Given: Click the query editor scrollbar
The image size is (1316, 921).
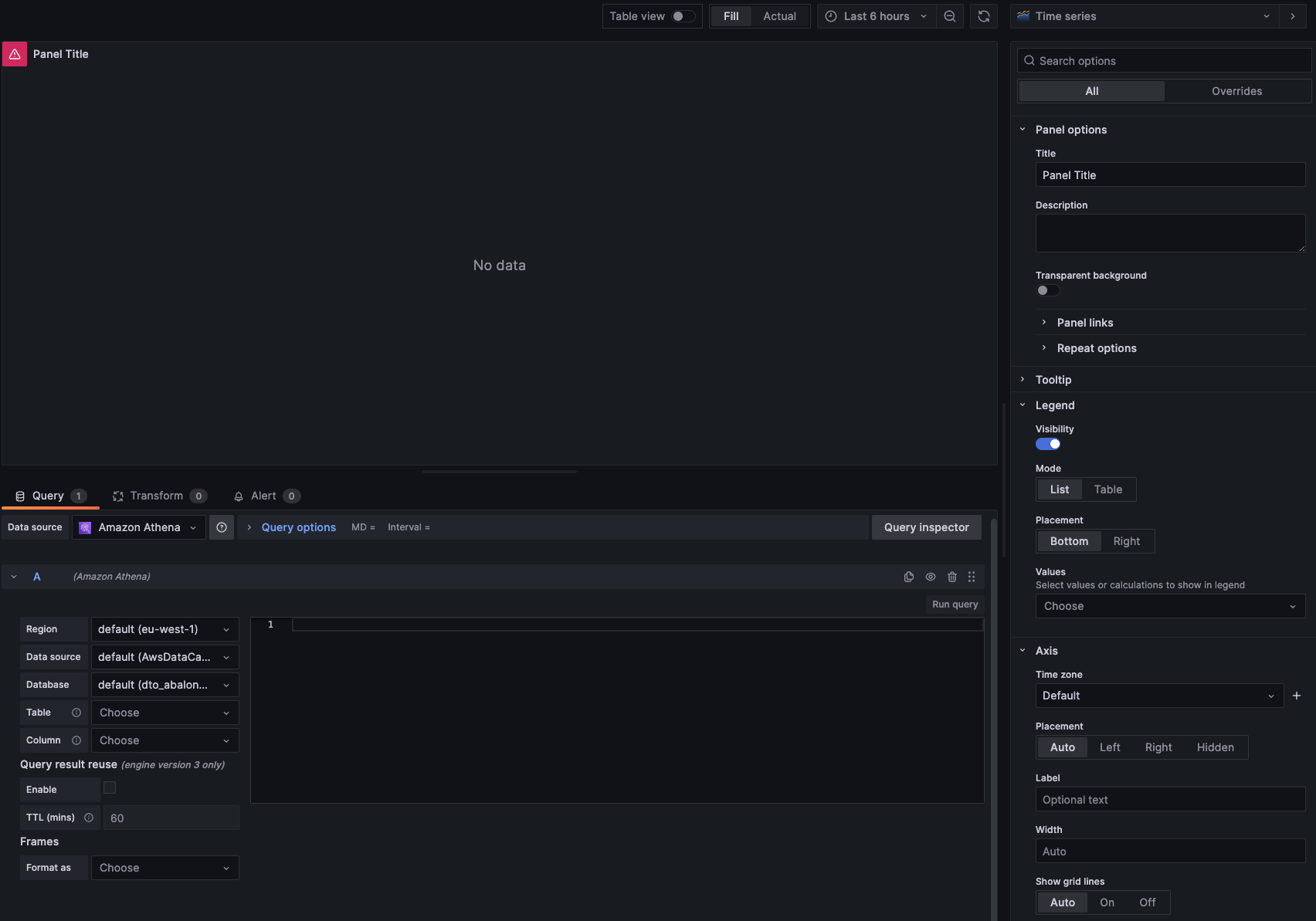Looking at the screenshot, I should click(x=994, y=718).
